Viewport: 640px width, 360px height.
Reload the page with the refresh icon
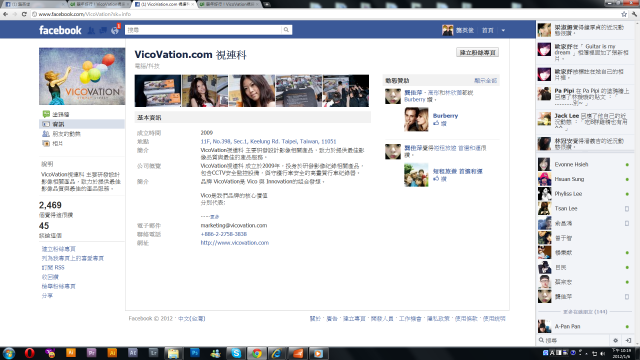(24, 14)
